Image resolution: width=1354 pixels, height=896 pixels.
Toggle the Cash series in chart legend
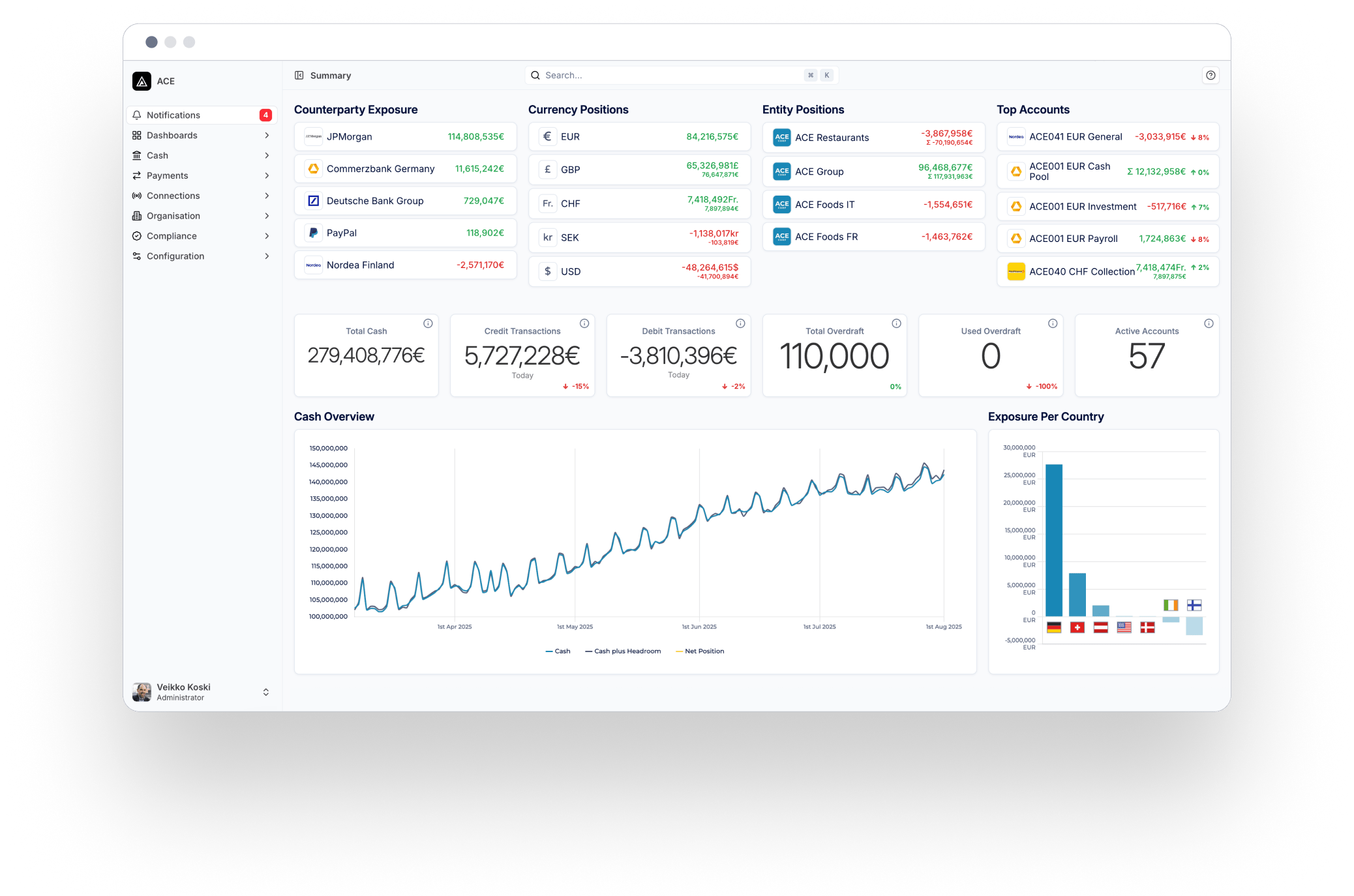pyautogui.click(x=558, y=651)
